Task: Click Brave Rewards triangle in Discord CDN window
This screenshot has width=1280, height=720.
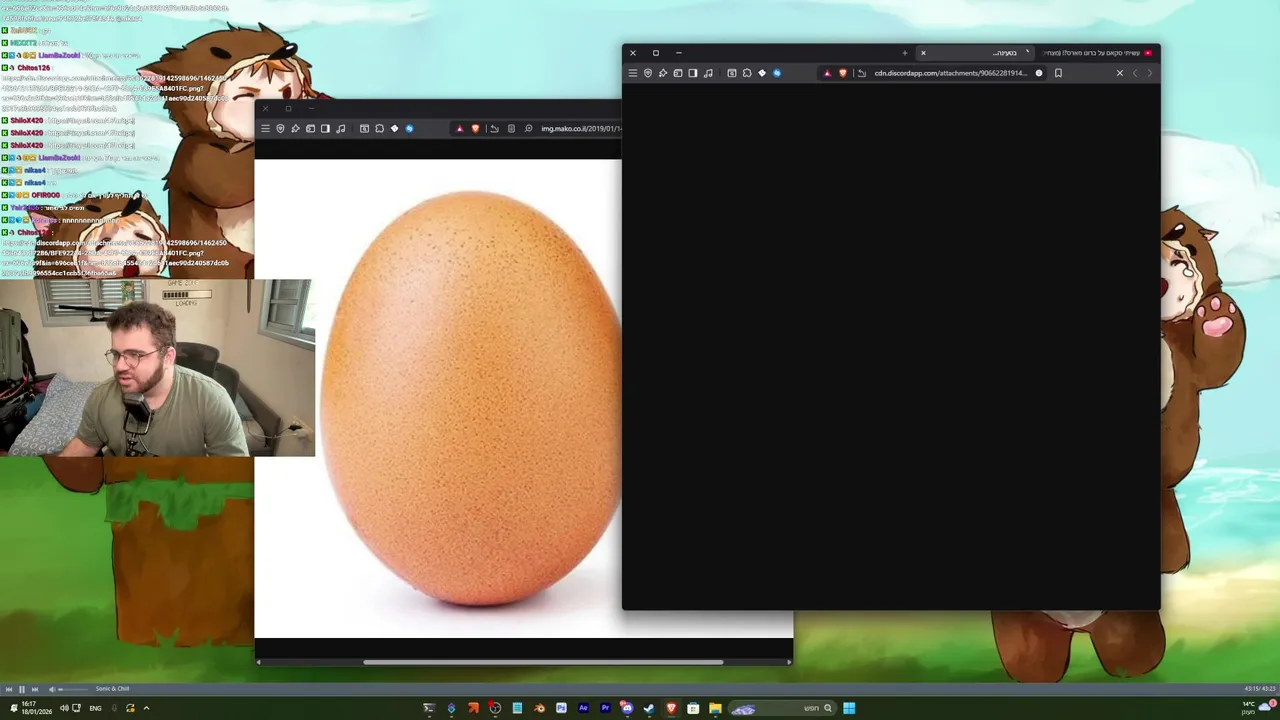Action: point(827,73)
